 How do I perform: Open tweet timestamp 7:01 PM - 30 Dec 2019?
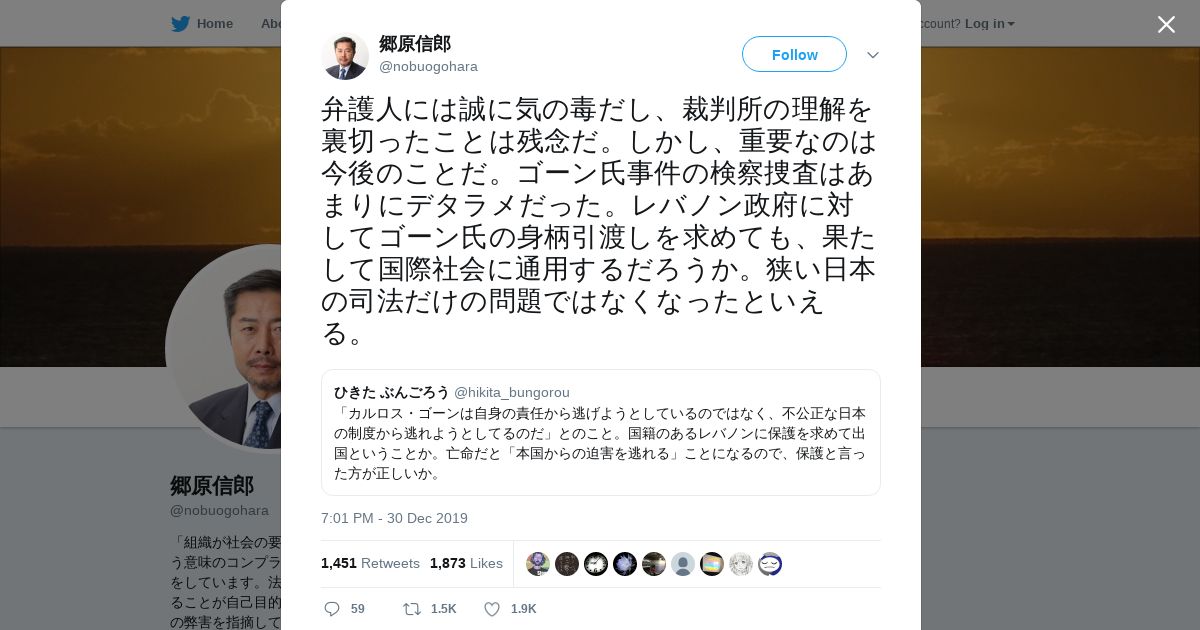(394, 518)
